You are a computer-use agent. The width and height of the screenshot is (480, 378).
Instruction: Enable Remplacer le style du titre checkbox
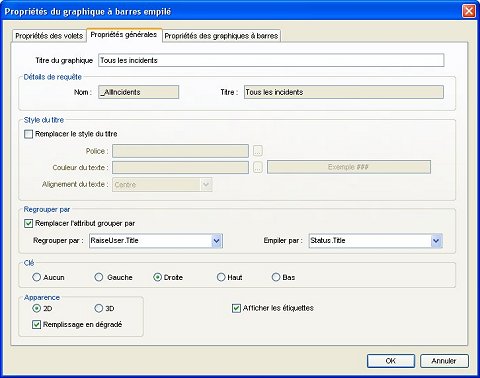[29, 134]
